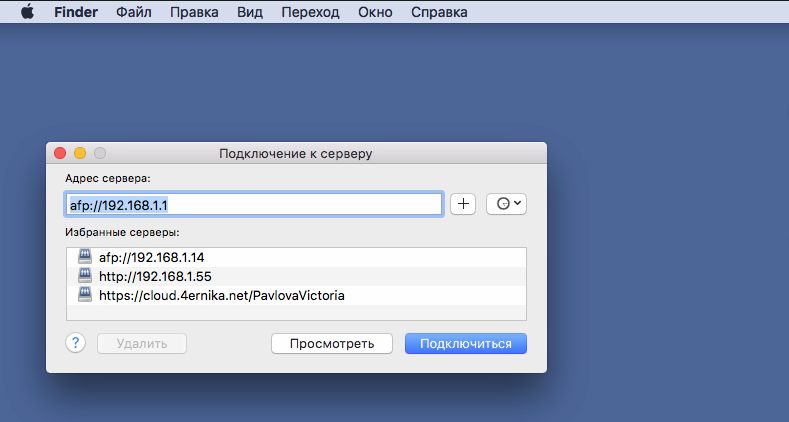Open the Справка menu

click(439, 13)
